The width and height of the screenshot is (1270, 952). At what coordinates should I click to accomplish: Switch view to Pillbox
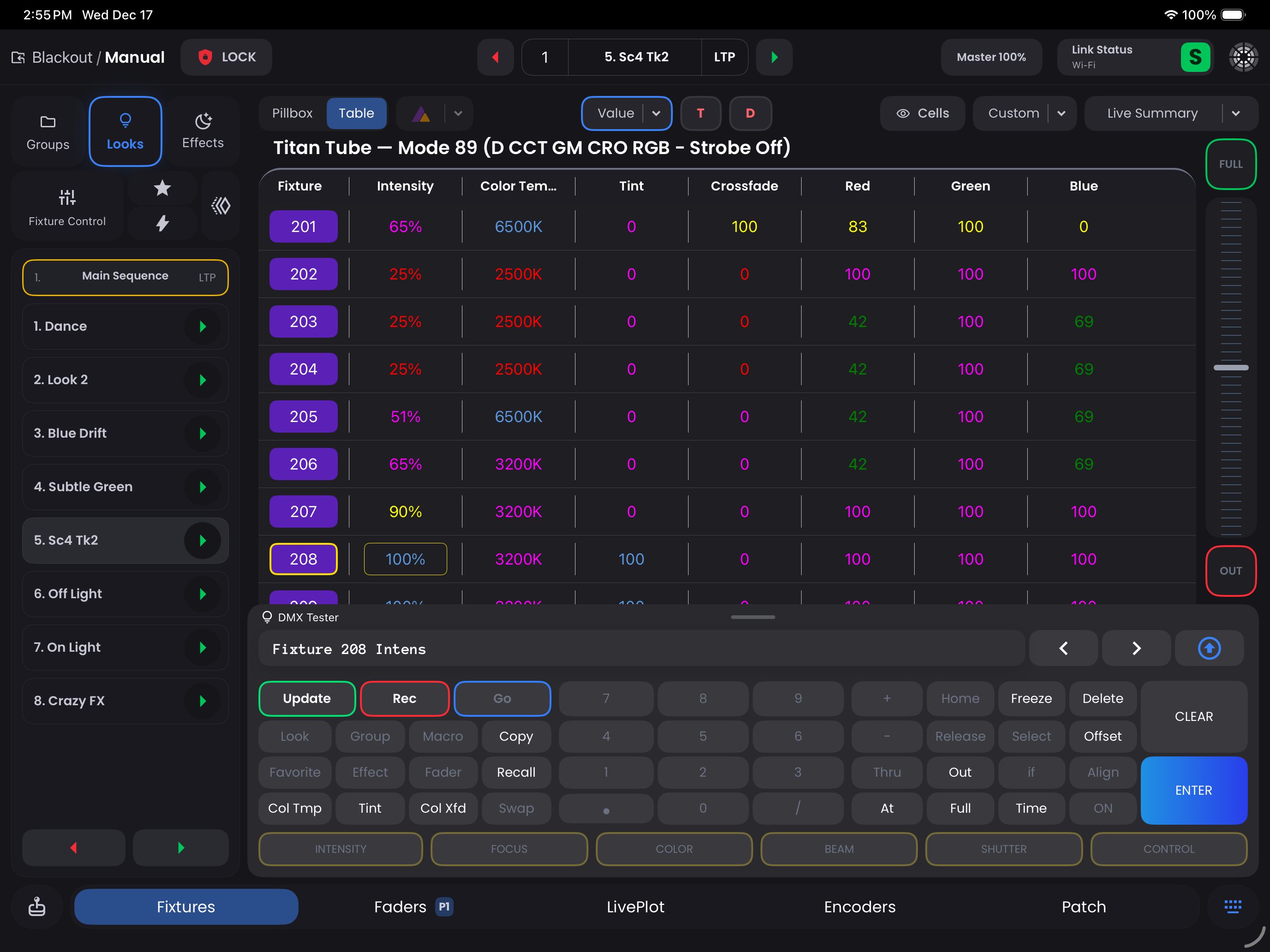(292, 113)
